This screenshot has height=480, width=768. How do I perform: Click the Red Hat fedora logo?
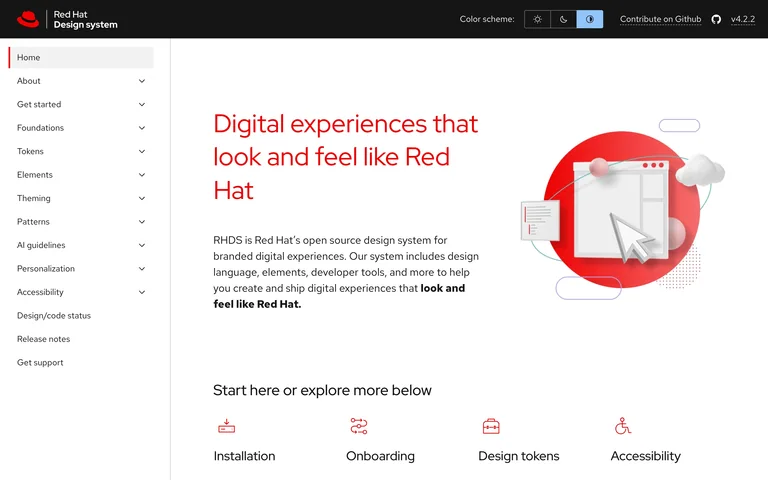point(27,19)
